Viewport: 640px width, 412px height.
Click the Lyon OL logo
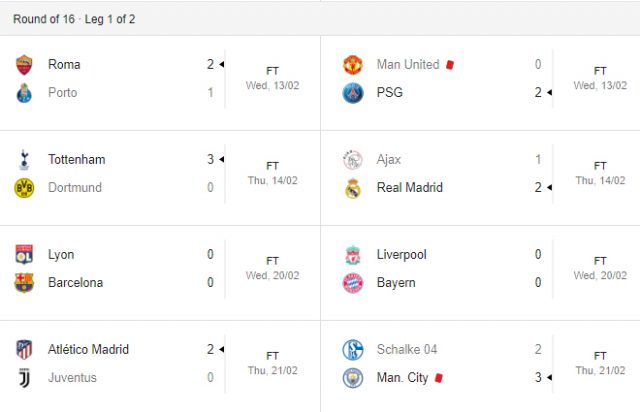click(x=24, y=254)
